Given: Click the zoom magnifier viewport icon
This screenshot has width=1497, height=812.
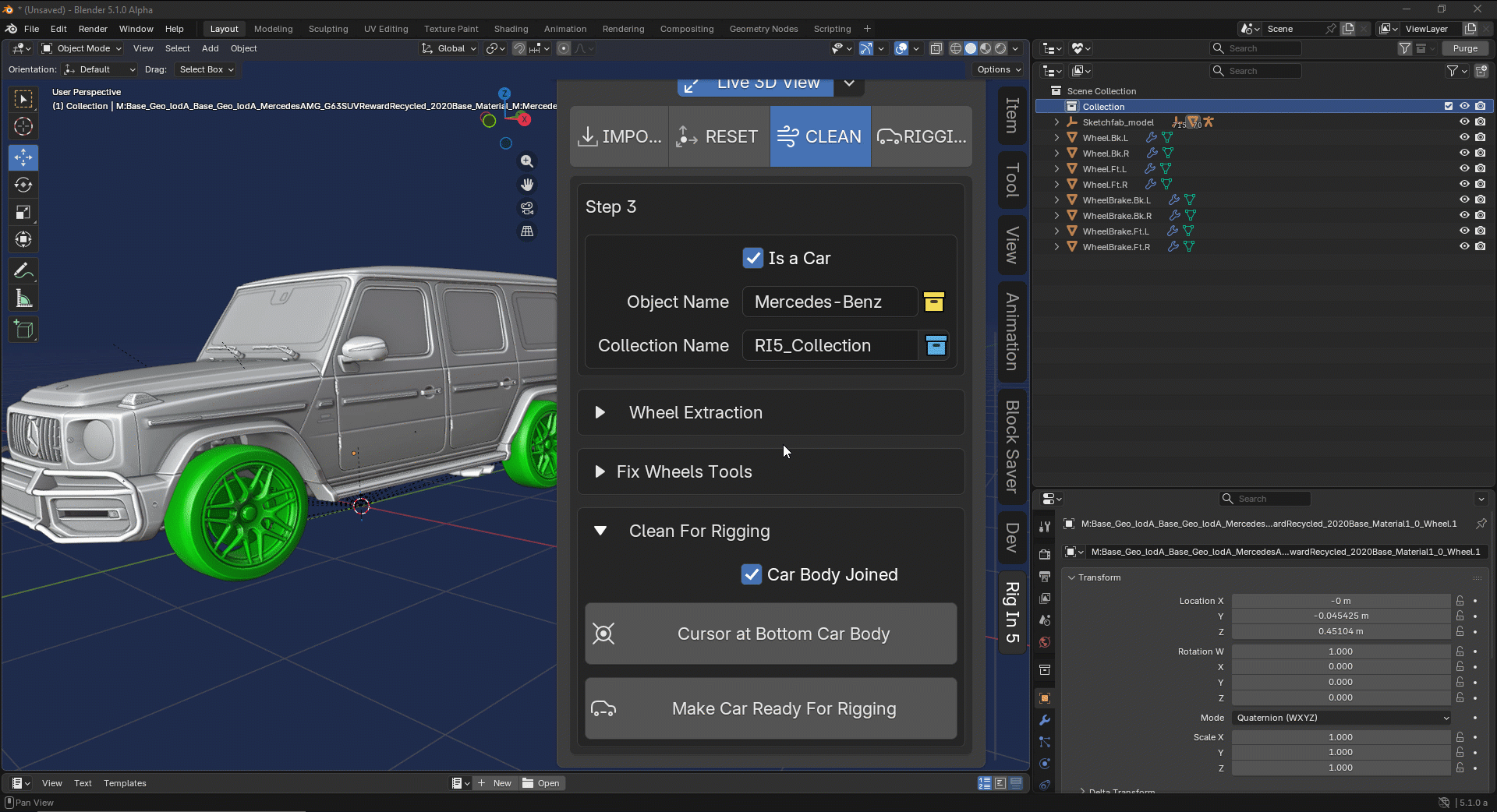Looking at the screenshot, I should point(527,161).
